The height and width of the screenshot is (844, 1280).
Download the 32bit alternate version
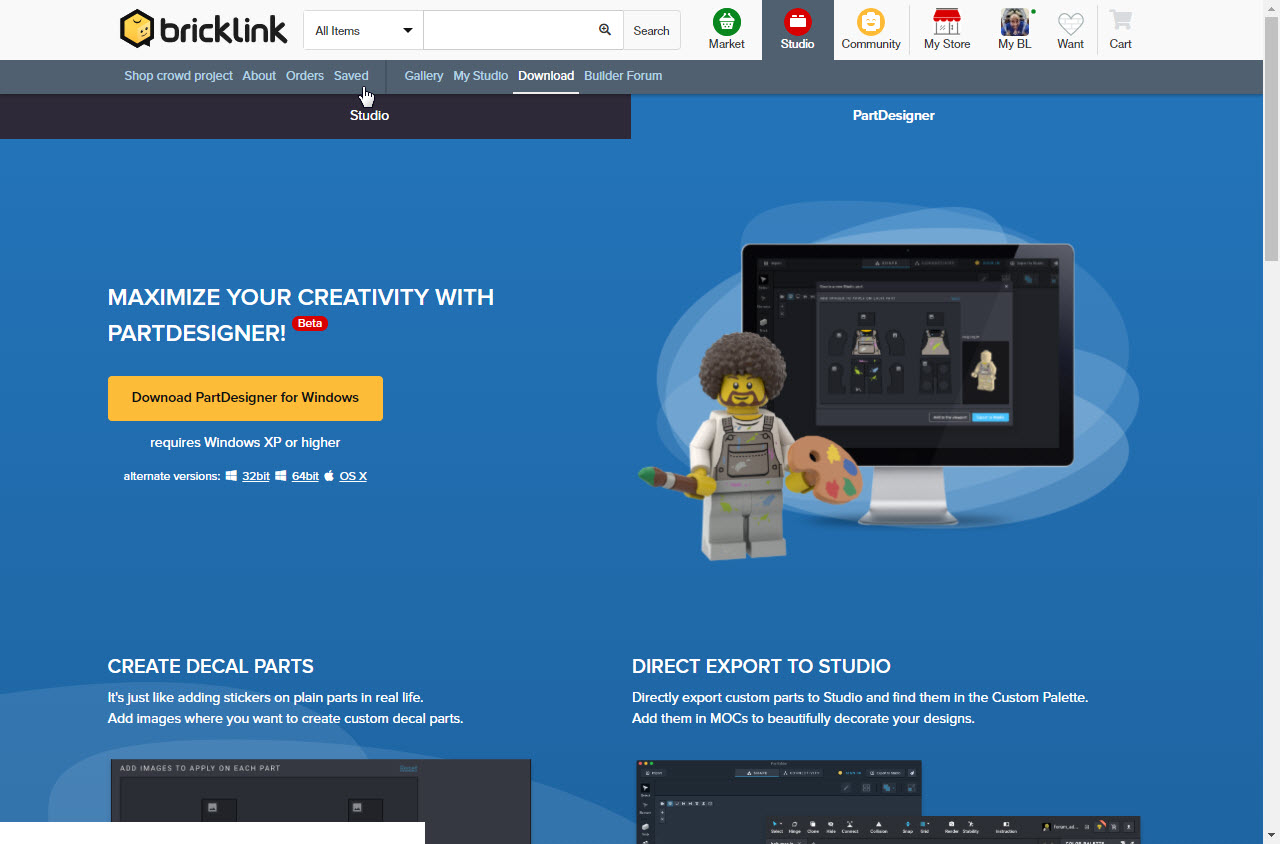click(x=256, y=476)
